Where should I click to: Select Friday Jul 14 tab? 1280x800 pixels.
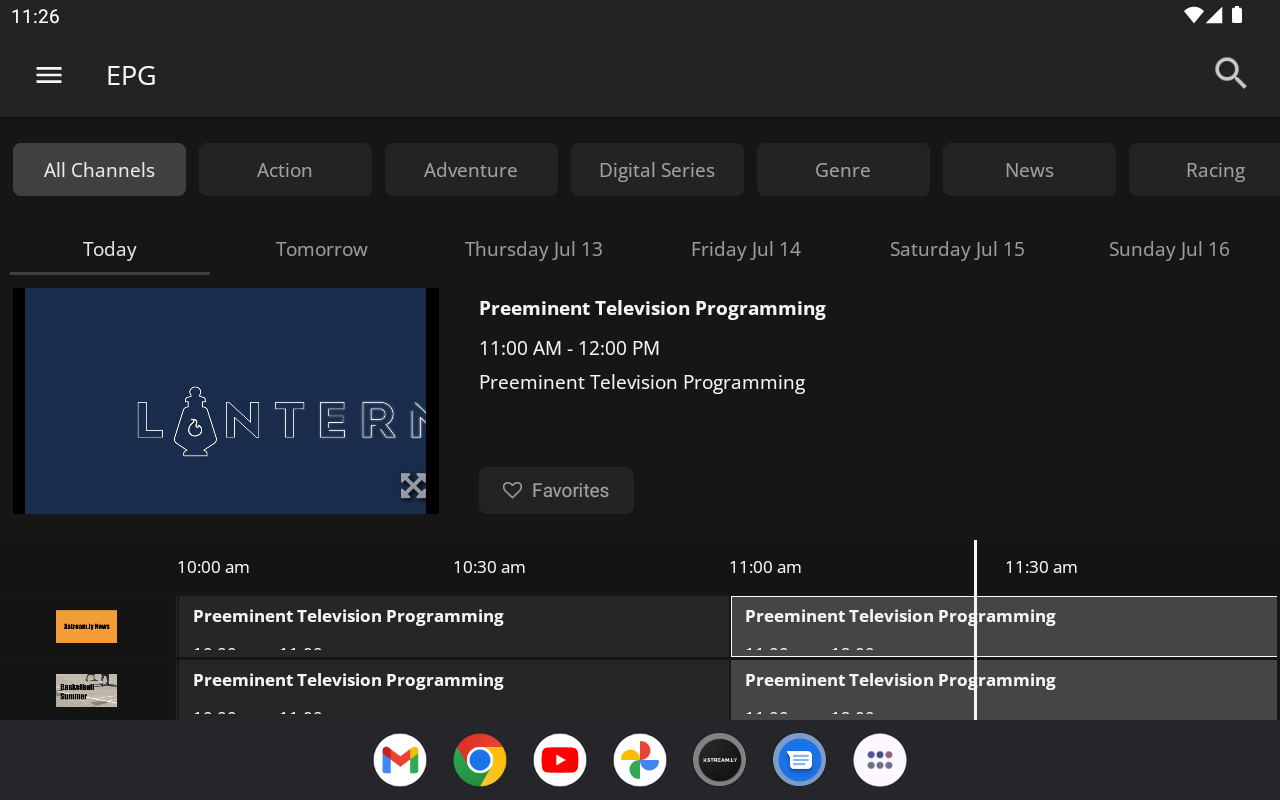click(x=746, y=249)
